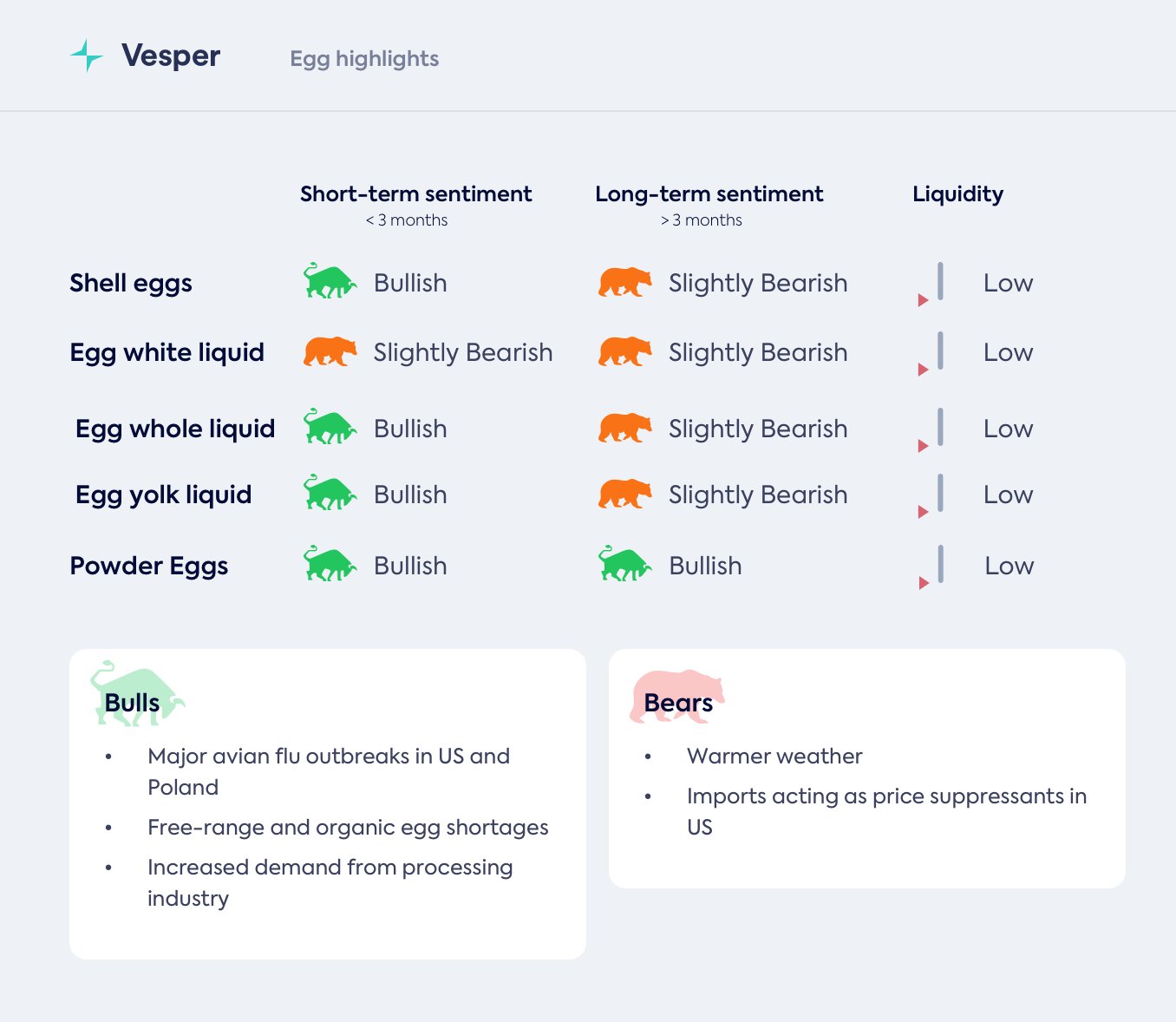Click the Egg whole liquid liquidity indicator
This screenshot has width=1176, height=1022.
pos(933,429)
